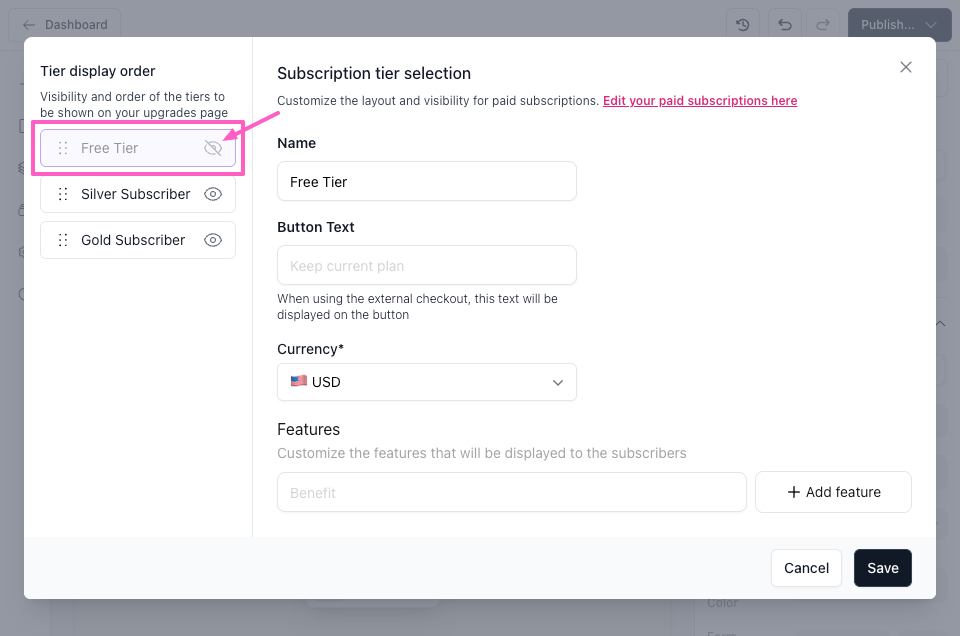Select the Gold Subscriber tier item
Viewport: 960px width, 636px height.
coord(133,240)
